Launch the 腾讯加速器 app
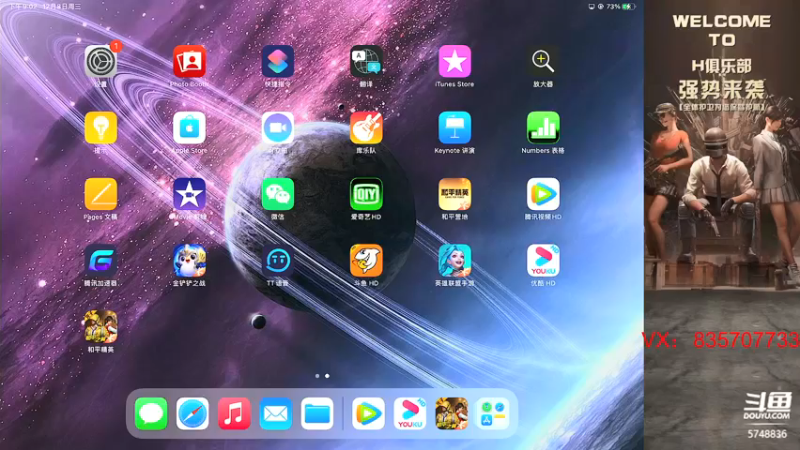800x450 pixels. [101, 260]
